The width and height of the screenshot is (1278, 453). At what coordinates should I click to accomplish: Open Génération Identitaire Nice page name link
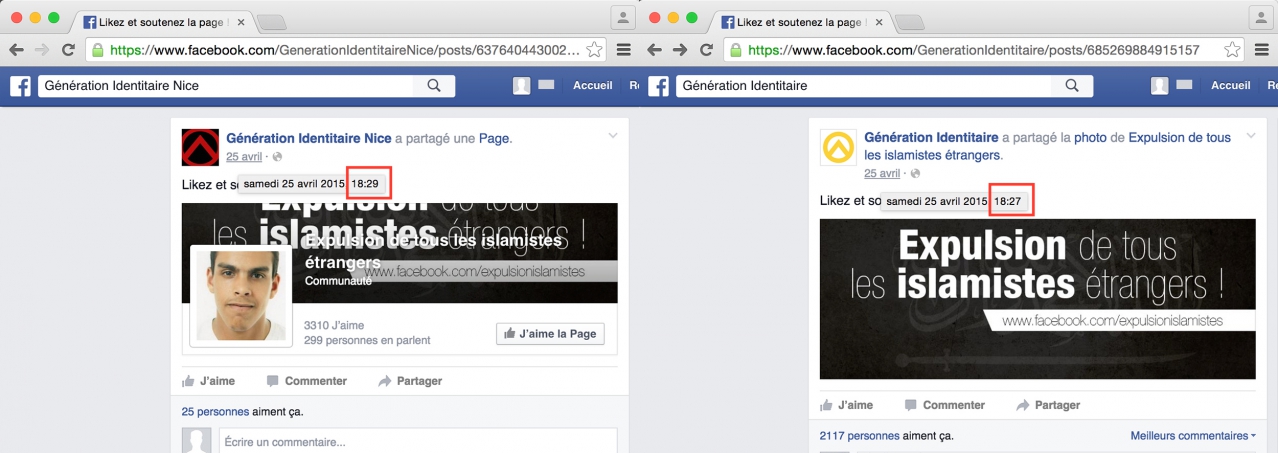pyautogui.click(x=309, y=138)
